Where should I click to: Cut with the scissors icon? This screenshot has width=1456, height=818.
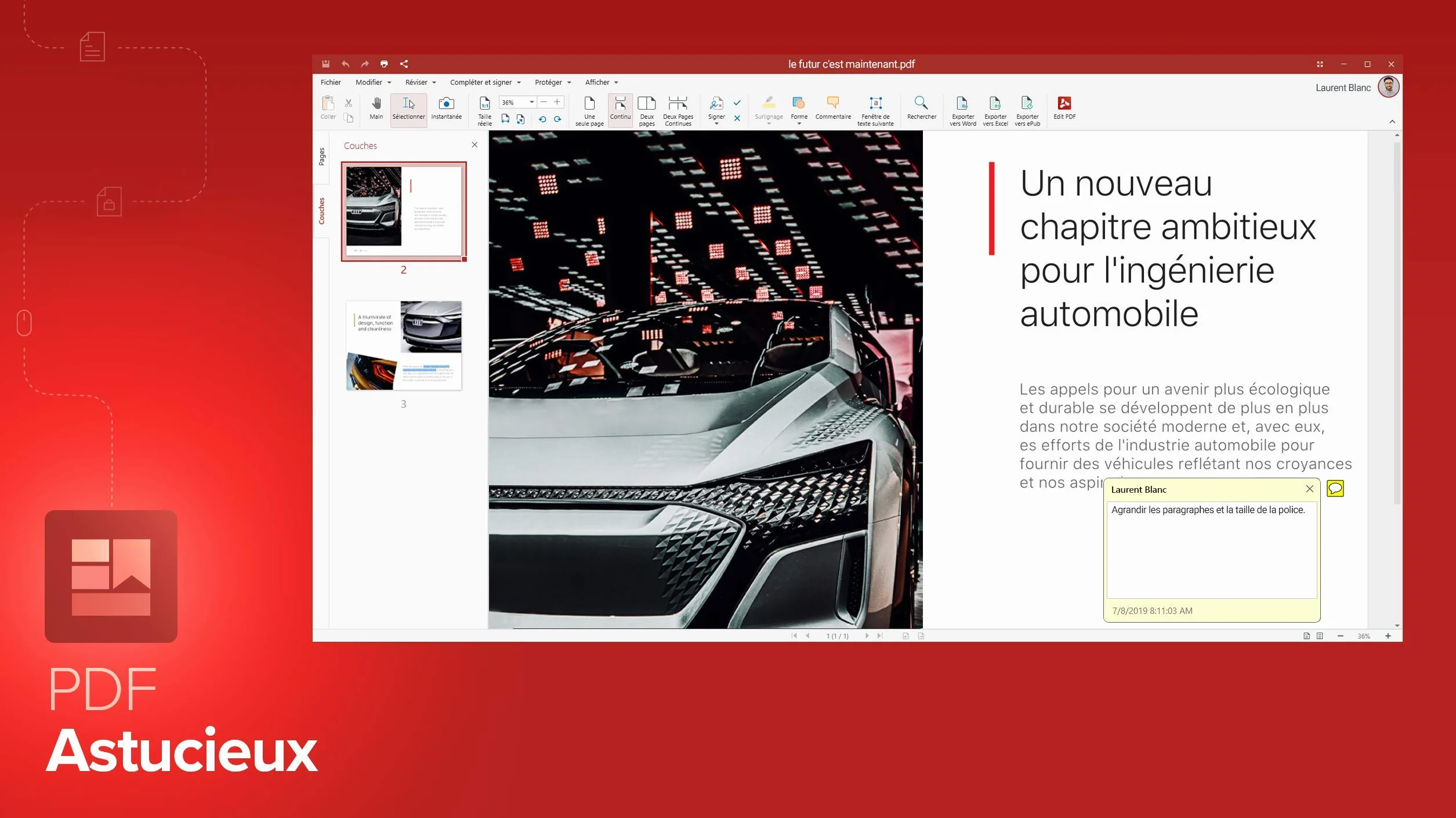[x=349, y=103]
